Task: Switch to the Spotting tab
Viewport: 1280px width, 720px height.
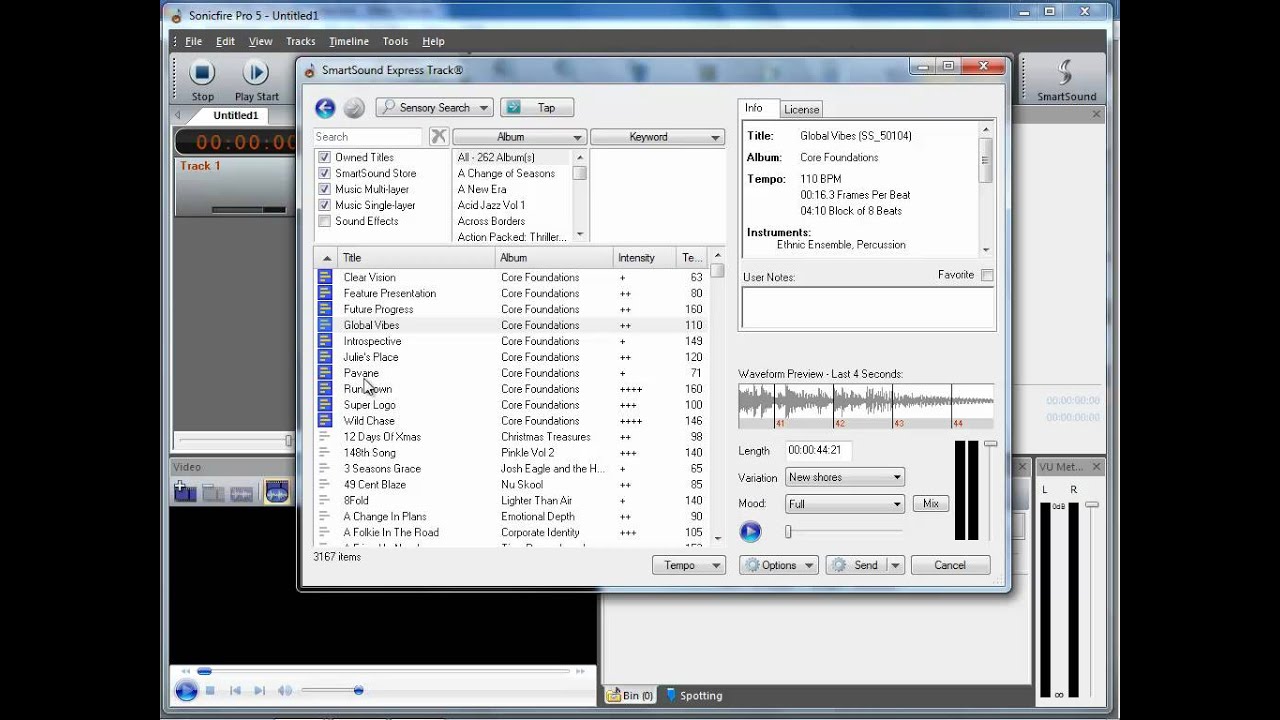Action: click(694, 696)
